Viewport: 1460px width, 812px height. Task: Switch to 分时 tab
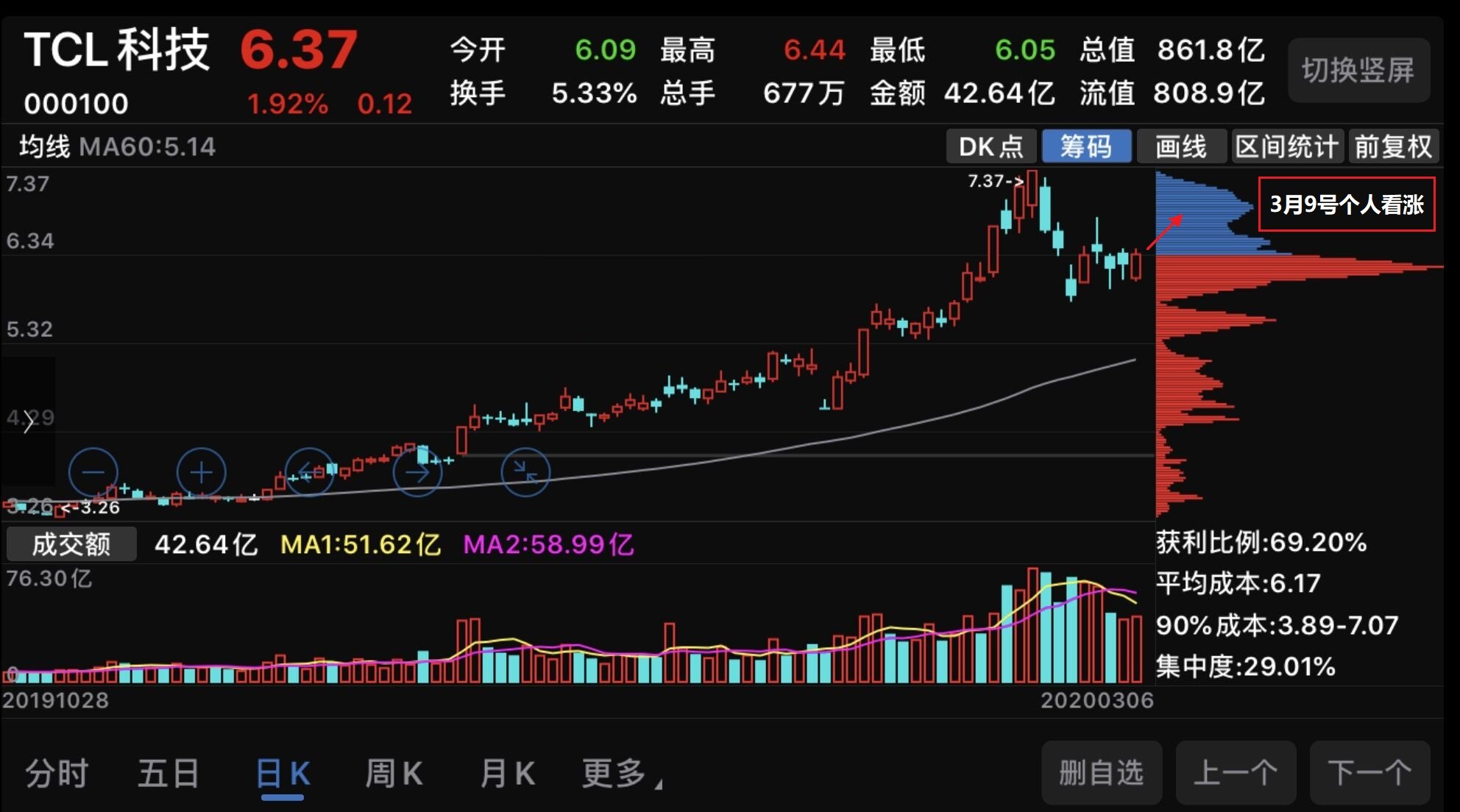[x=57, y=774]
